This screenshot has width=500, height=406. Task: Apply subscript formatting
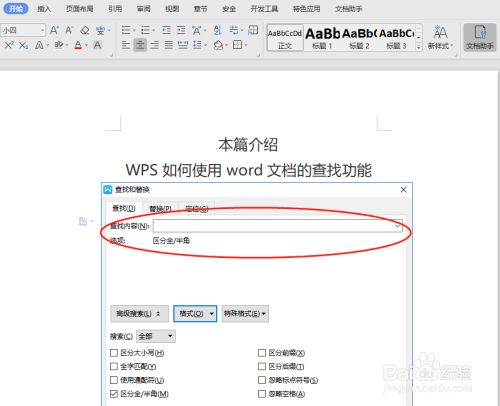pyautogui.click(x=23, y=45)
